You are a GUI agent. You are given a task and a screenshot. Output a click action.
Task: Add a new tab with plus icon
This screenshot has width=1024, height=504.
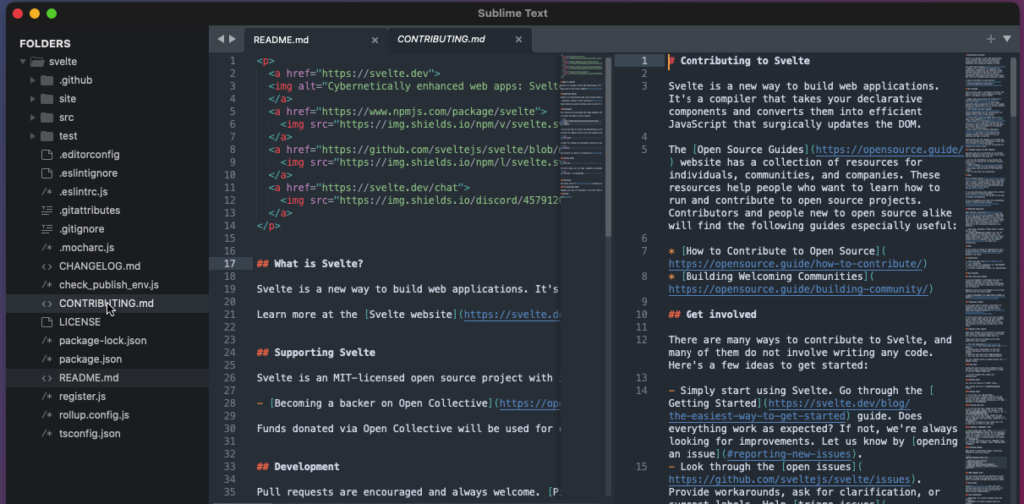[x=991, y=39]
